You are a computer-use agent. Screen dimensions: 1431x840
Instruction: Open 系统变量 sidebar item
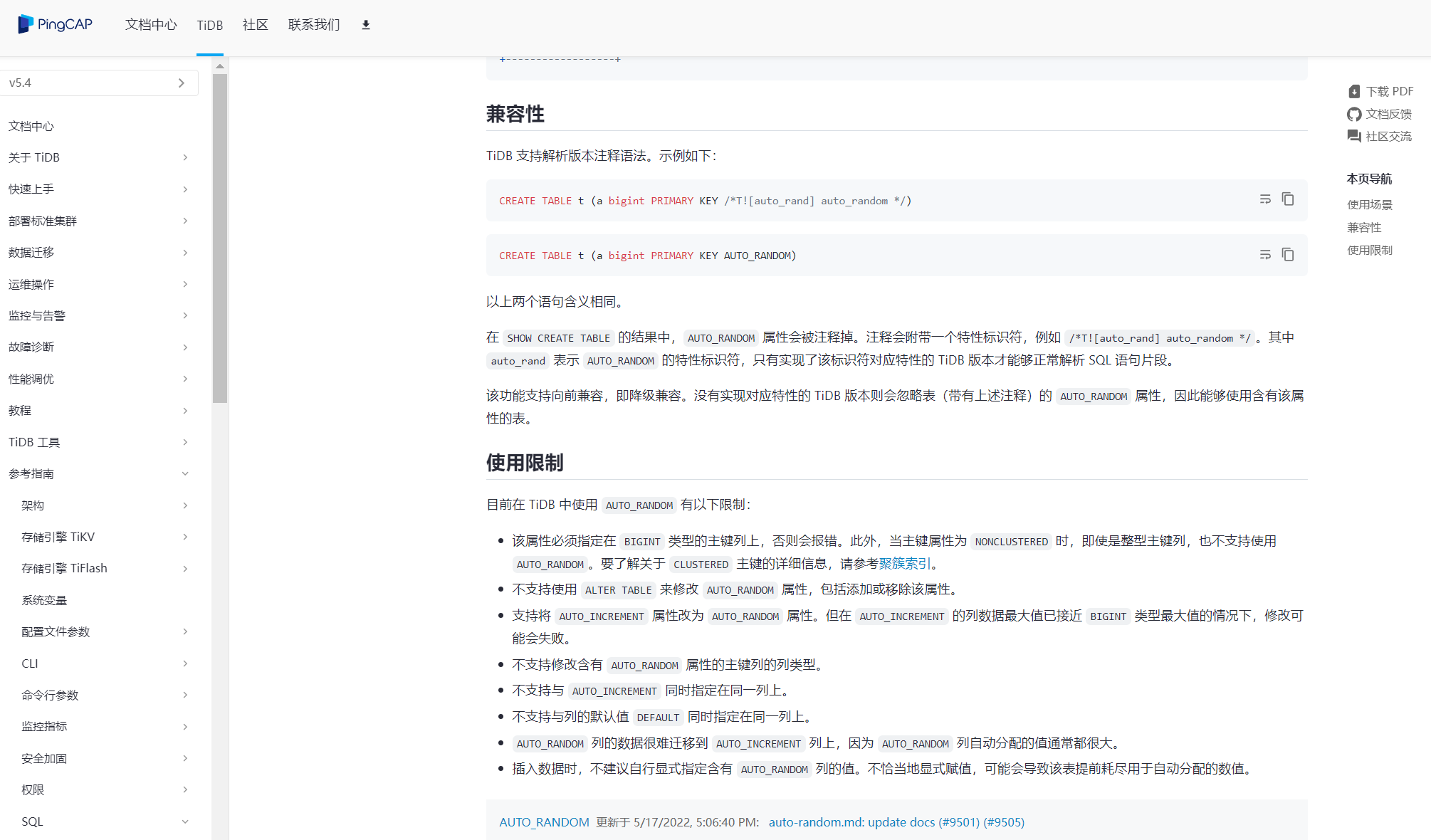click(44, 600)
